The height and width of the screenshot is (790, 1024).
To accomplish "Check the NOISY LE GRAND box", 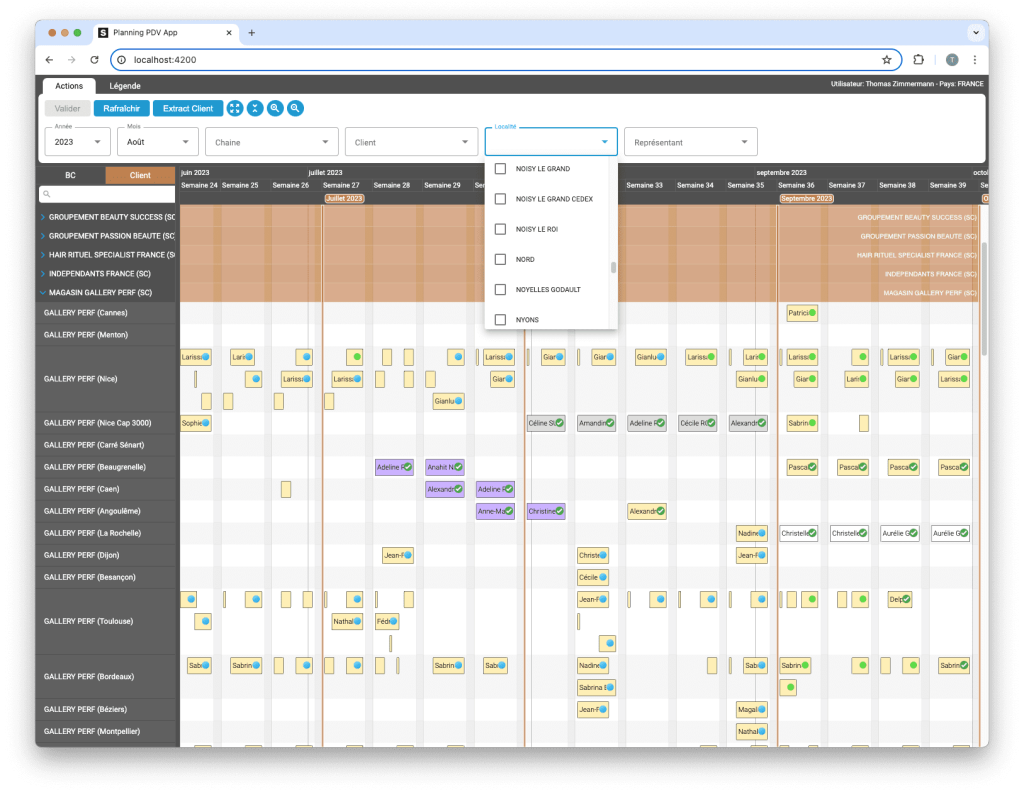I will click(x=501, y=168).
